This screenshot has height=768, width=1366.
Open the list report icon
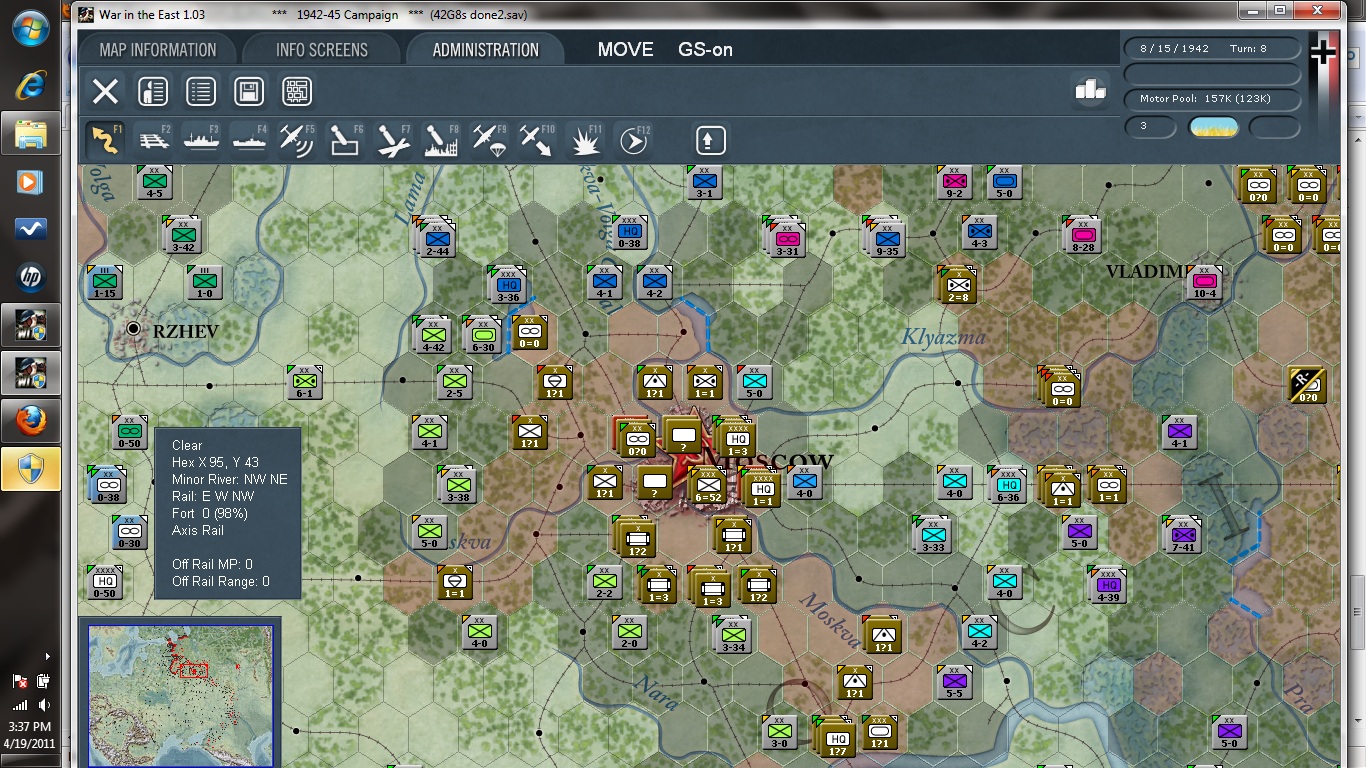(x=201, y=92)
